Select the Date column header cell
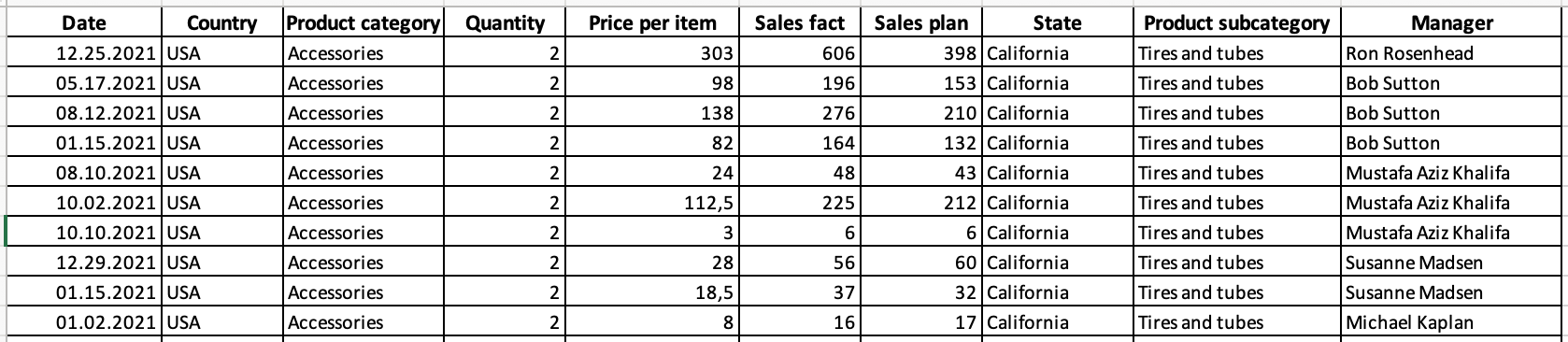Viewport: 1568px width, 342px height. [x=84, y=23]
